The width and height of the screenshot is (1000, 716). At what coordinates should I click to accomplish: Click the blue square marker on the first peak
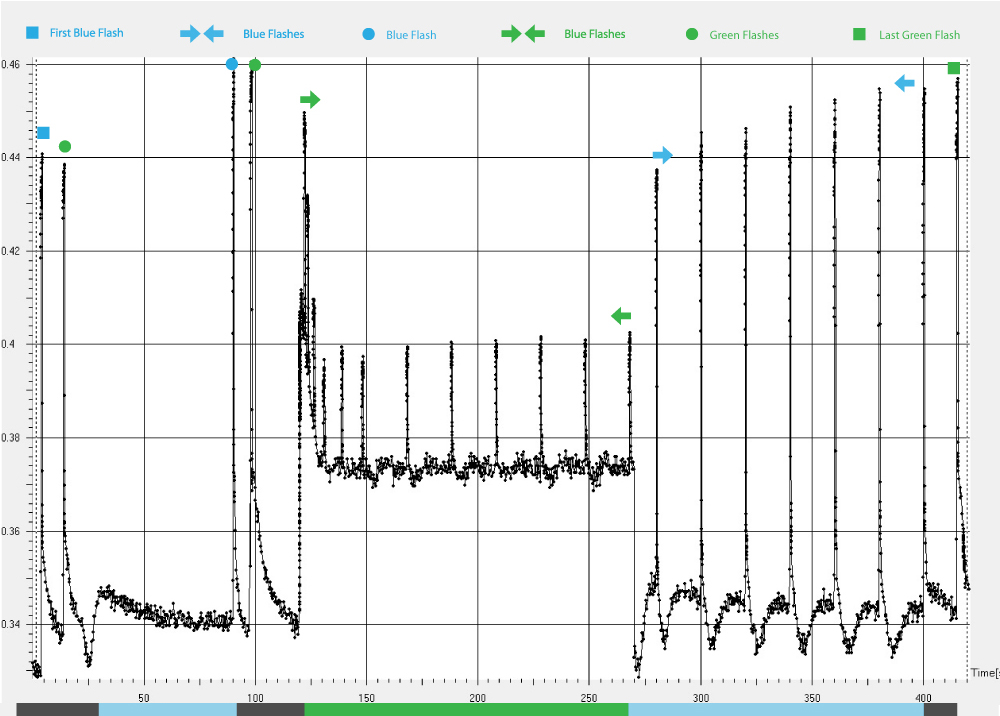(x=43, y=133)
